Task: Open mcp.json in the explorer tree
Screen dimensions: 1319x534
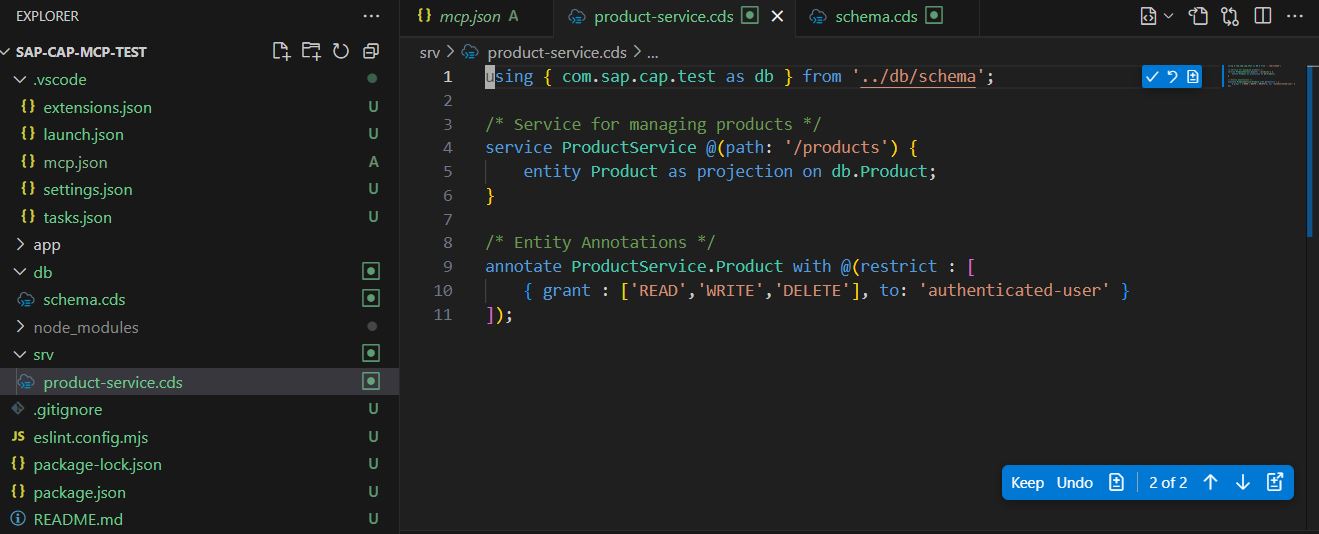Action: click(75, 162)
